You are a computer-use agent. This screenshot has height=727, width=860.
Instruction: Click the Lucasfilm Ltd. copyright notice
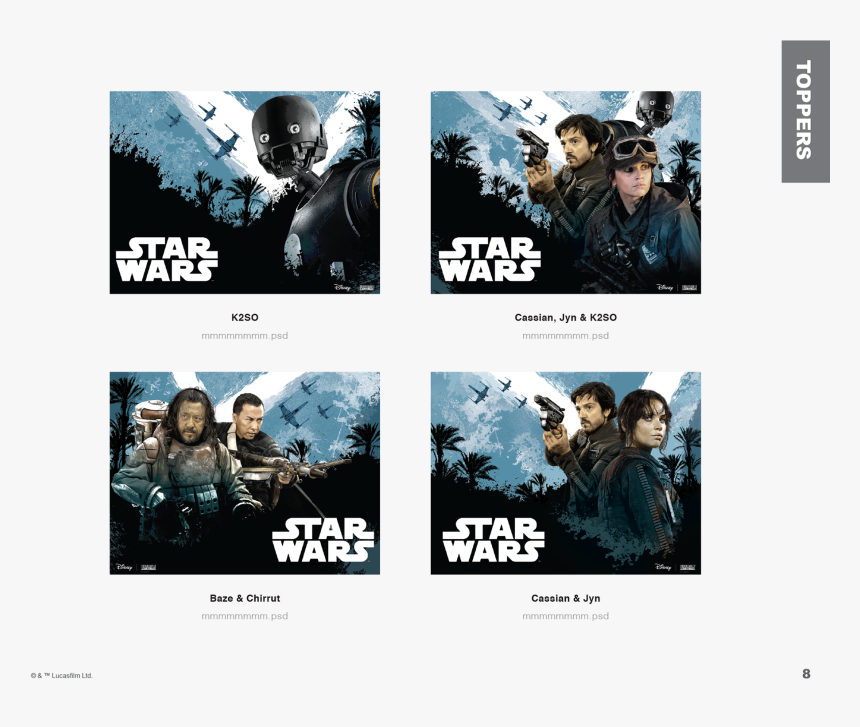click(62, 675)
